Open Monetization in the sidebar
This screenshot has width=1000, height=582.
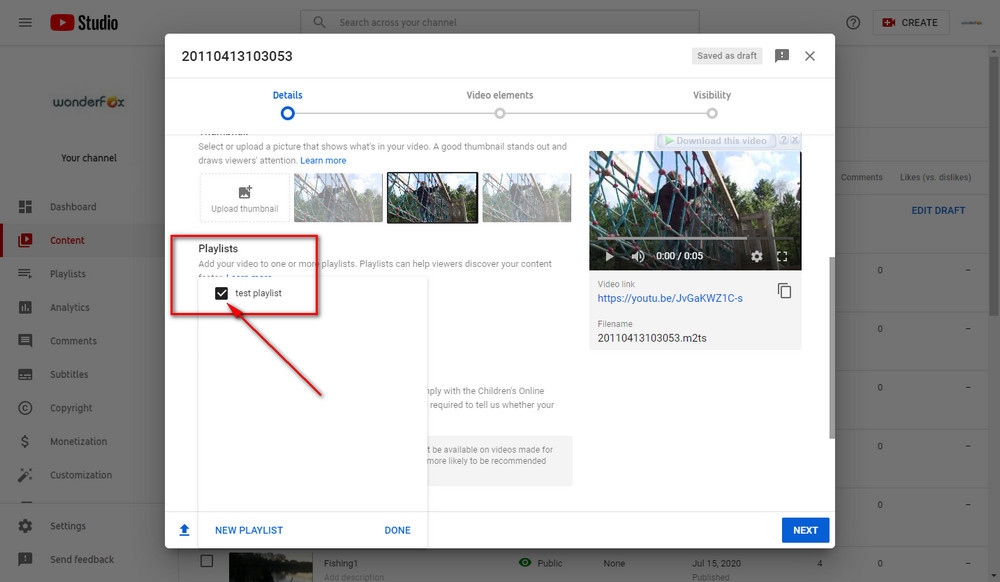pyautogui.click(x=78, y=441)
